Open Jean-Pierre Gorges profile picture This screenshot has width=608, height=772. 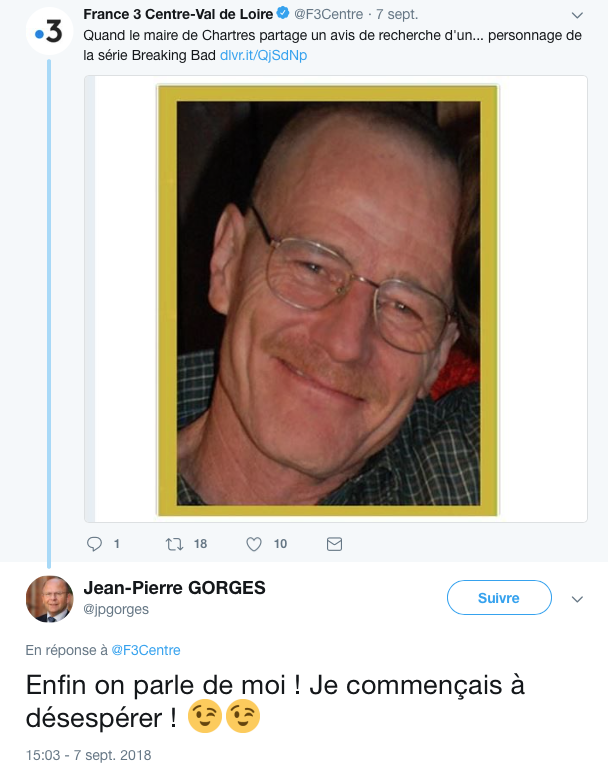click(49, 599)
